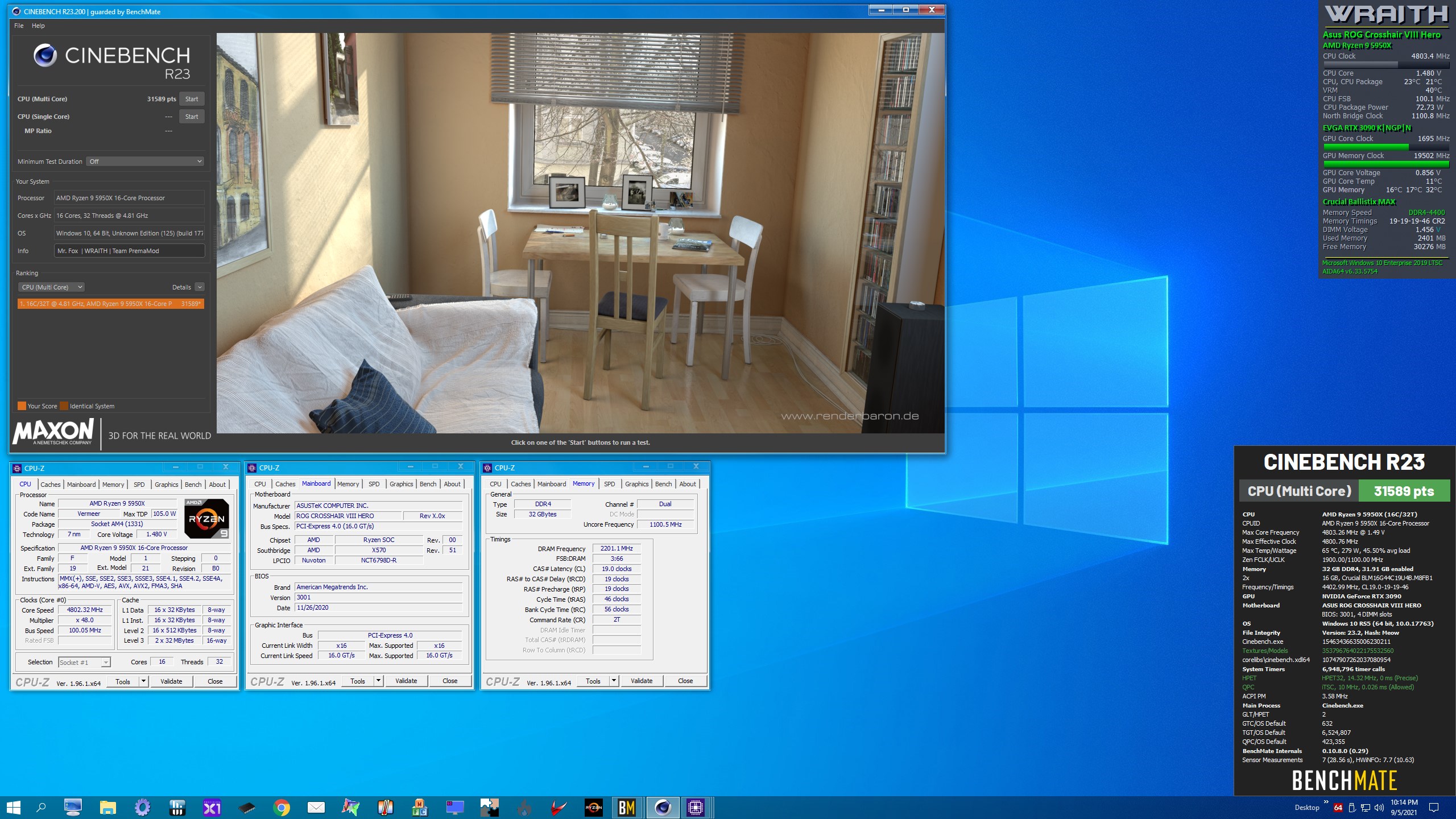Click Validate in the Mainboard CPU-Z window
Image resolution: width=1456 pixels, height=819 pixels.
406,681
